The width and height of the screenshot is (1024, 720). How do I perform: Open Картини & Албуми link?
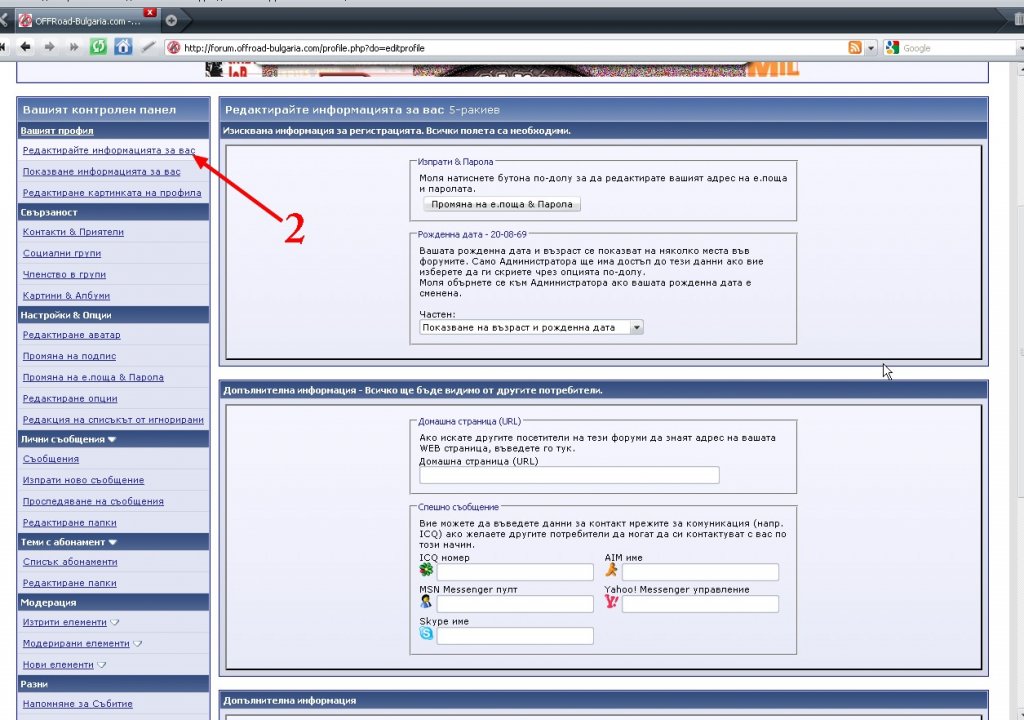point(66,295)
